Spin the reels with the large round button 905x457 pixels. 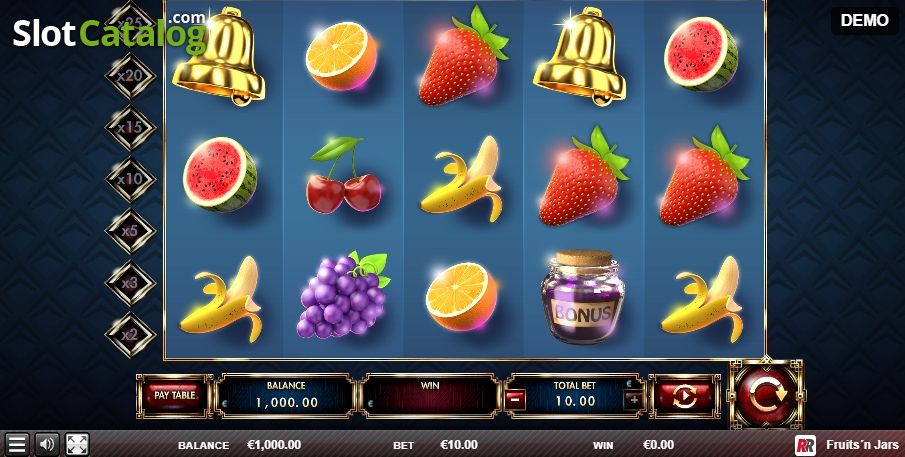[x=766, y=395]
